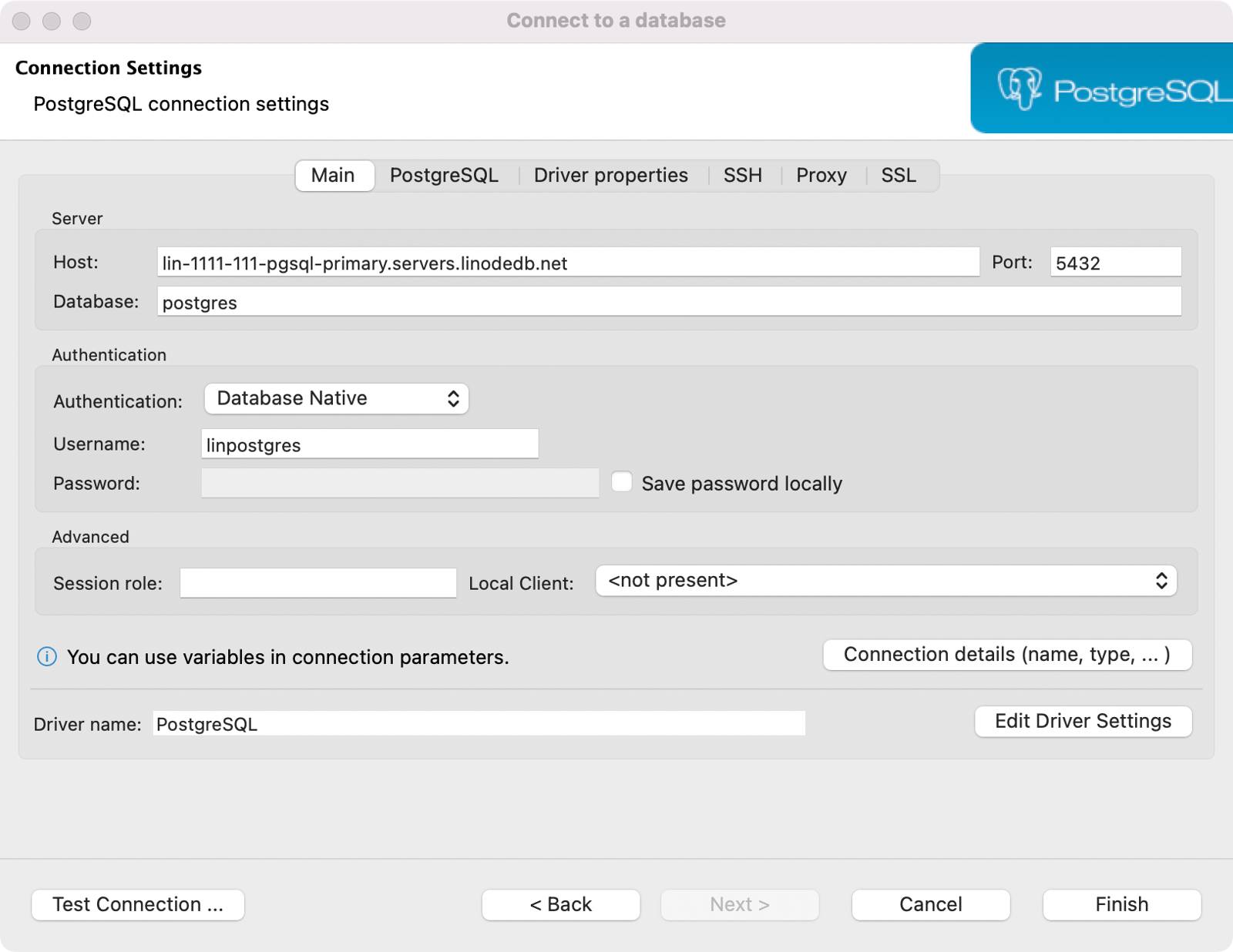Enable the Save password locally checkbox
The height and width of the screenshot is (952, 1233).
tap(621, 483)
